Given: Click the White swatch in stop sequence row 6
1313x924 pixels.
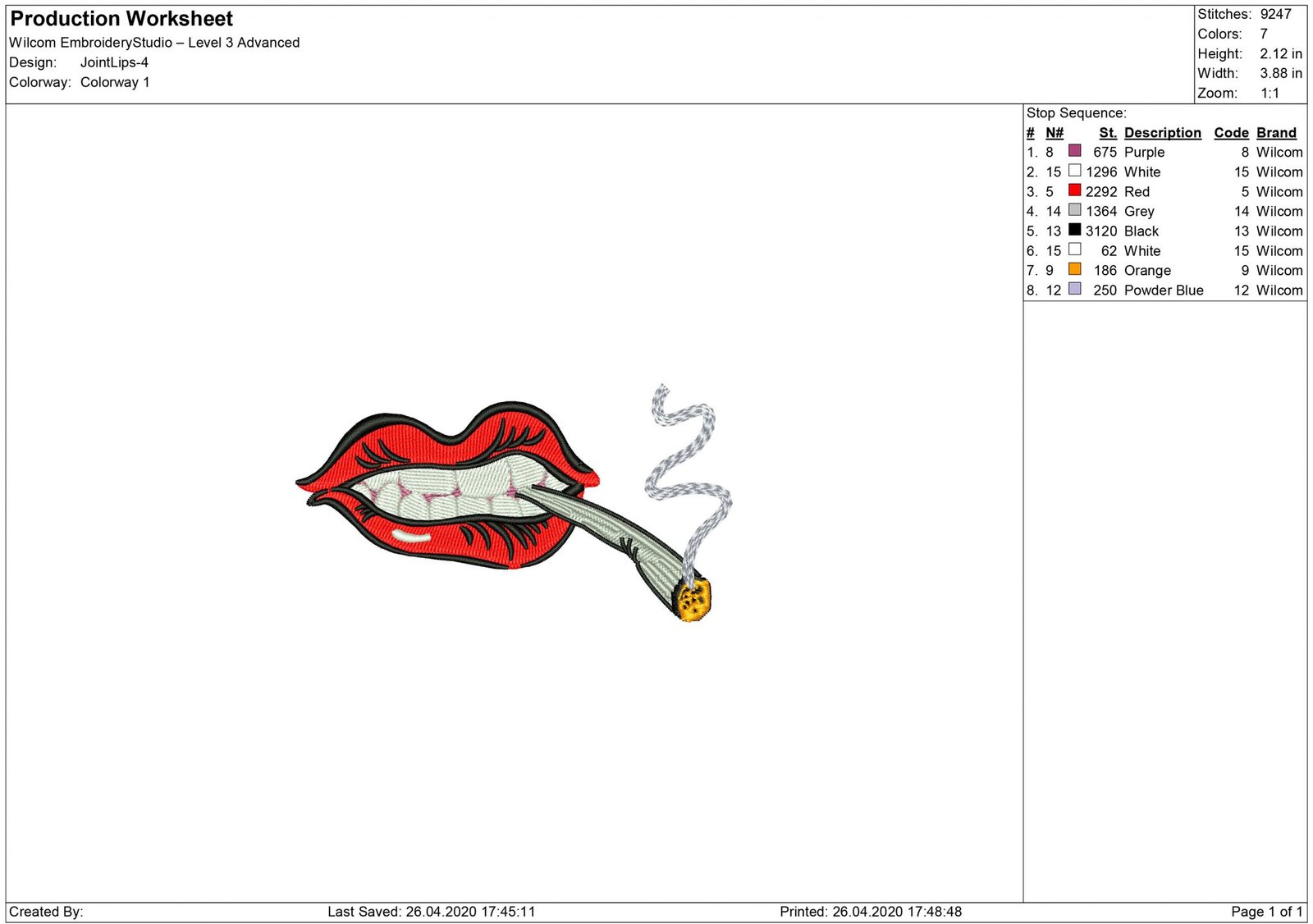Looking at the screenshot, I should coord(1075,250).
